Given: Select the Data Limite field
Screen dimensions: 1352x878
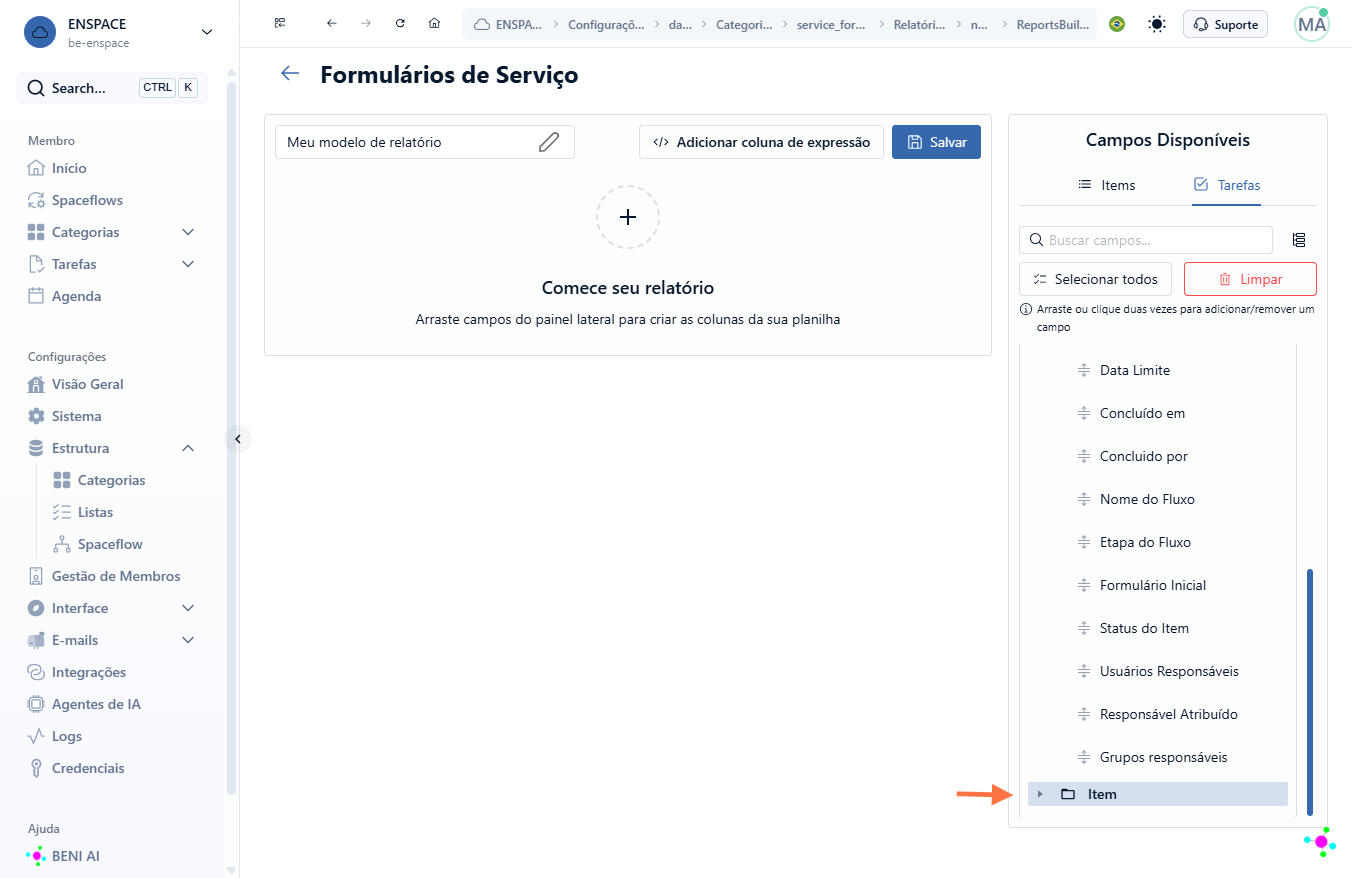Looking at the screenshot, I should coord(1134,370).
